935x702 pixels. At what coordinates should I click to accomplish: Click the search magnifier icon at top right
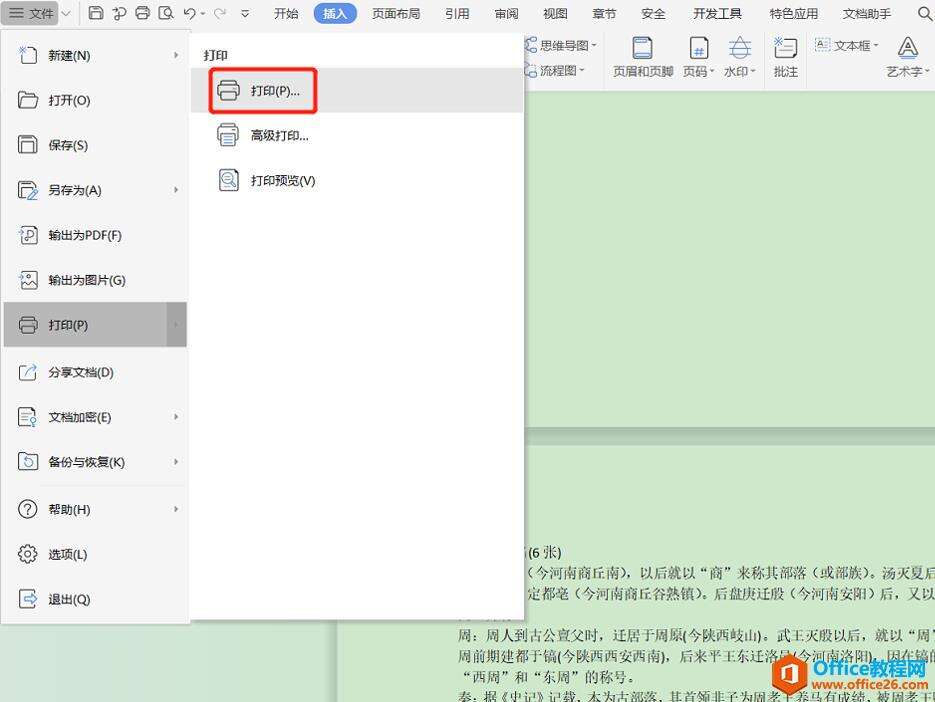(922, 13)
